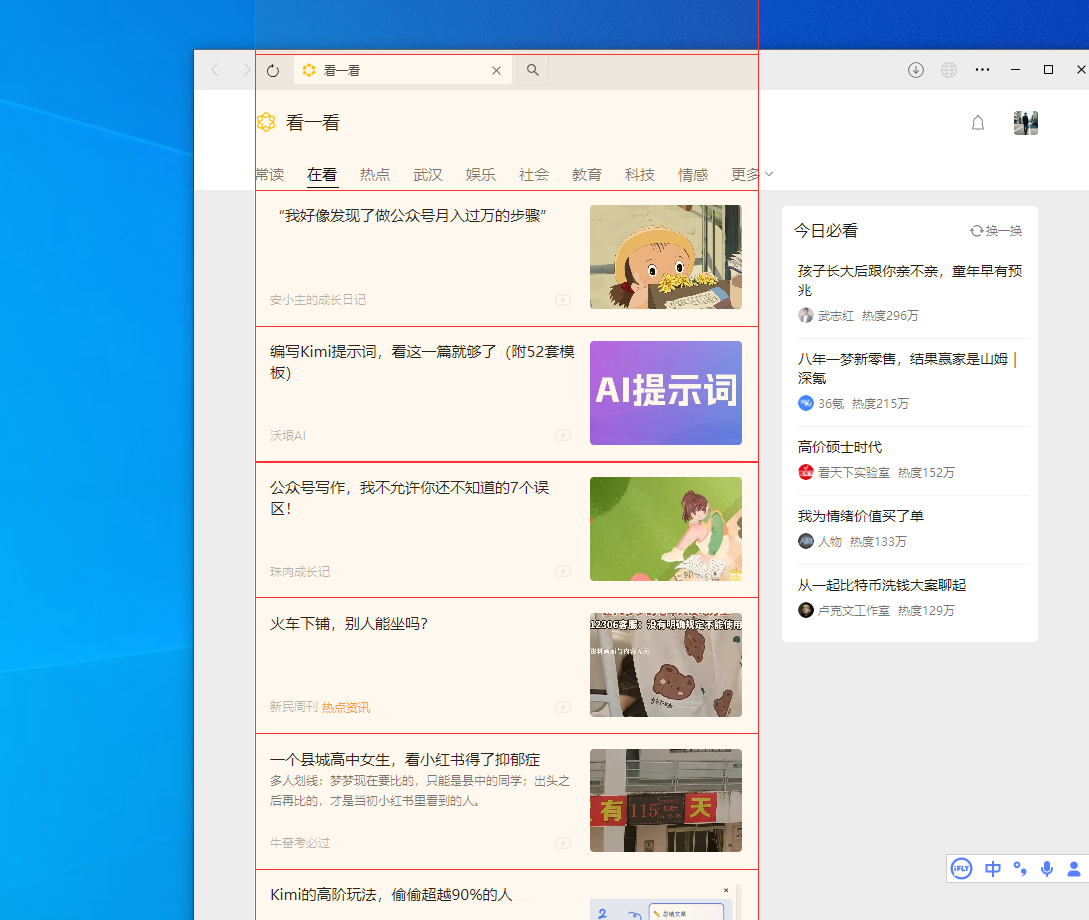1089x920 pixels.
Task: Click the refresh page icon
Action: click(x=273, y=71)
